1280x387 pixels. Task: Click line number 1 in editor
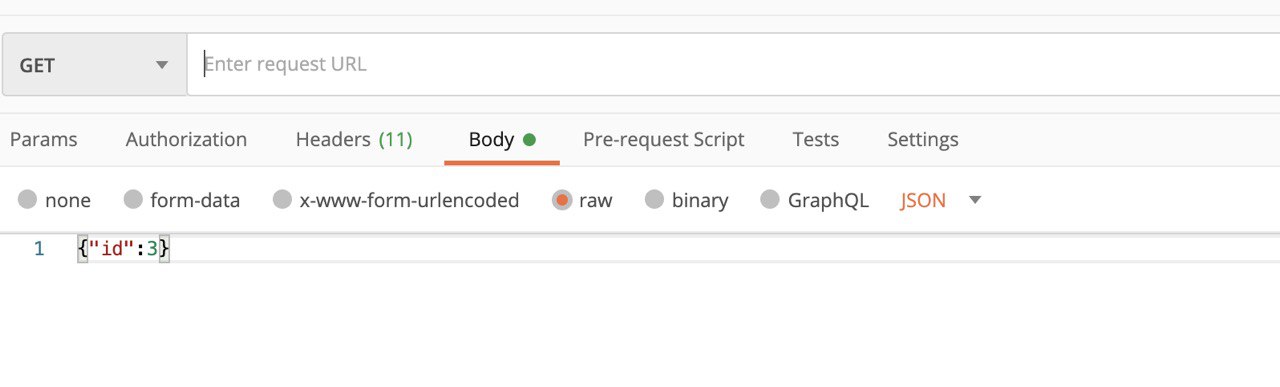click(x=39, y=249)
